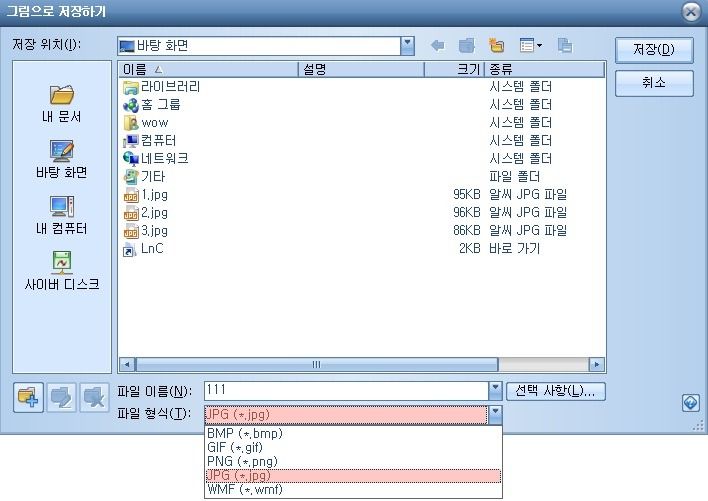Choose GIF (*.gif) format

pyautogui.click(x=353, y=447)
